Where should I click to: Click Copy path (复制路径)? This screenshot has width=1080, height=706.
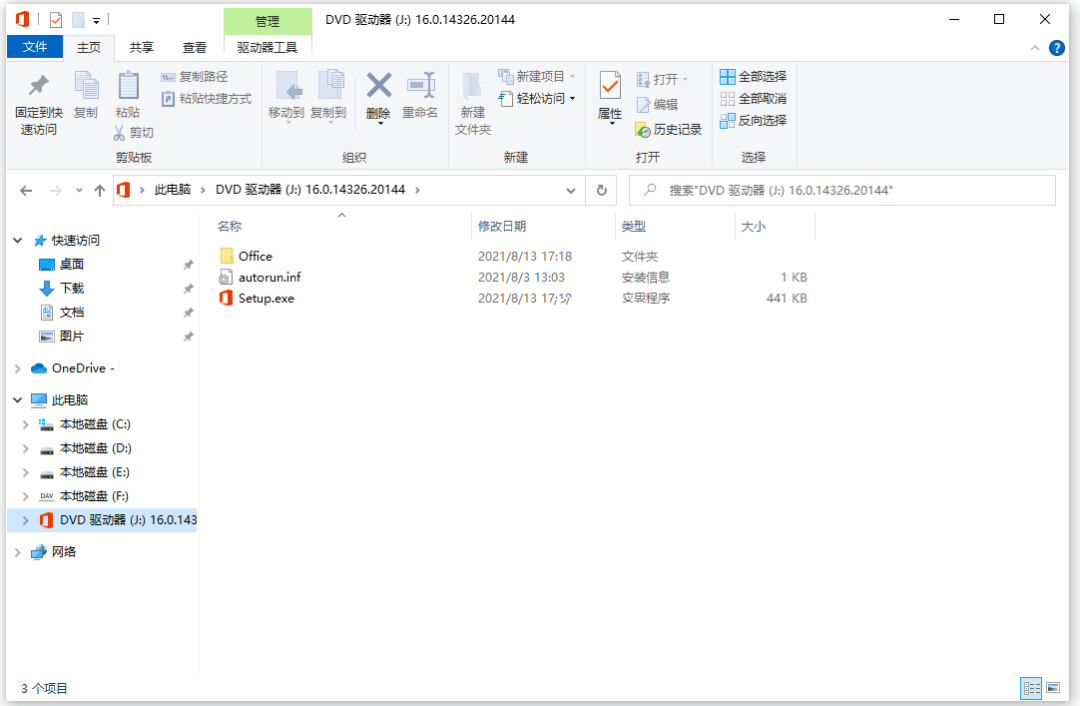tap(194, 76)
